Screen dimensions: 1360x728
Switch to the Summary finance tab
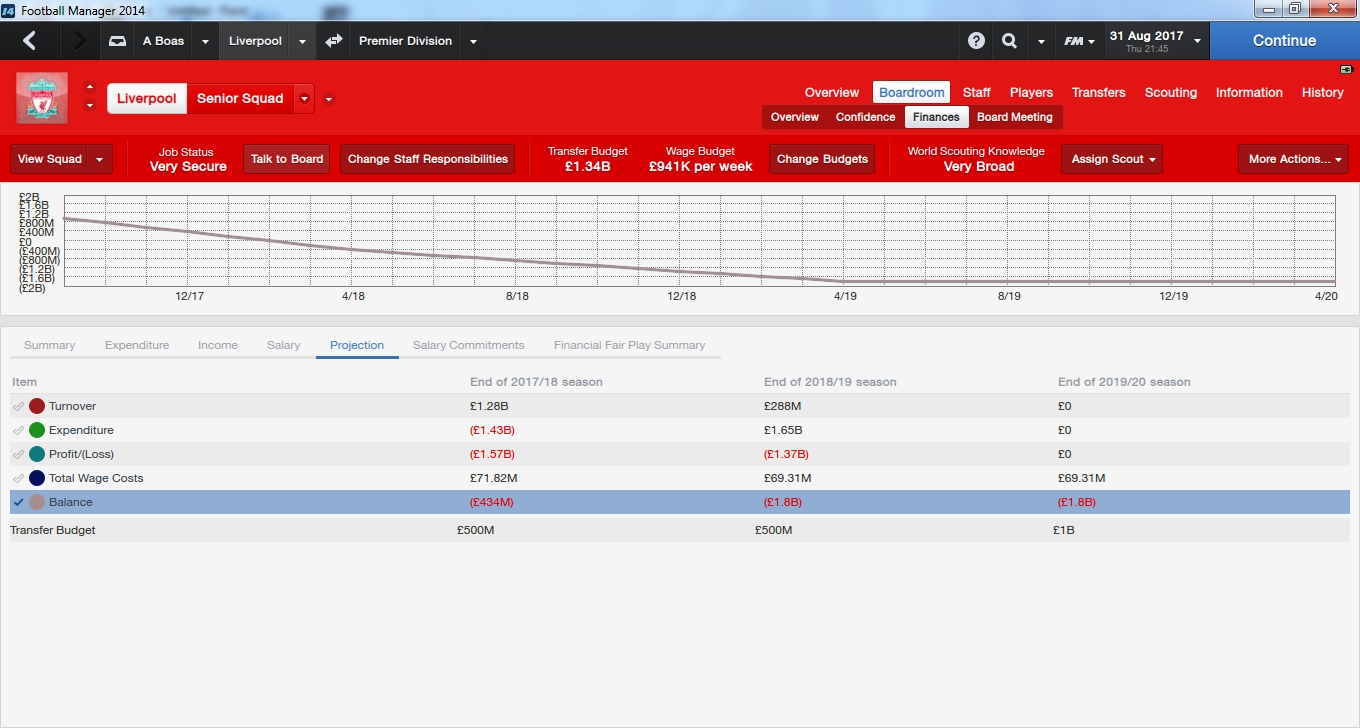click(x=50, y=345)
